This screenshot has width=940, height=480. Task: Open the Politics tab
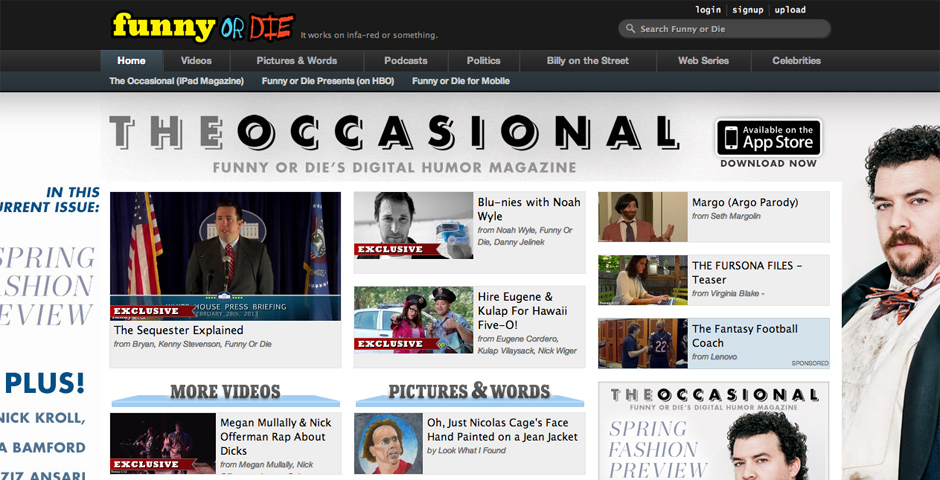(483, 61)
